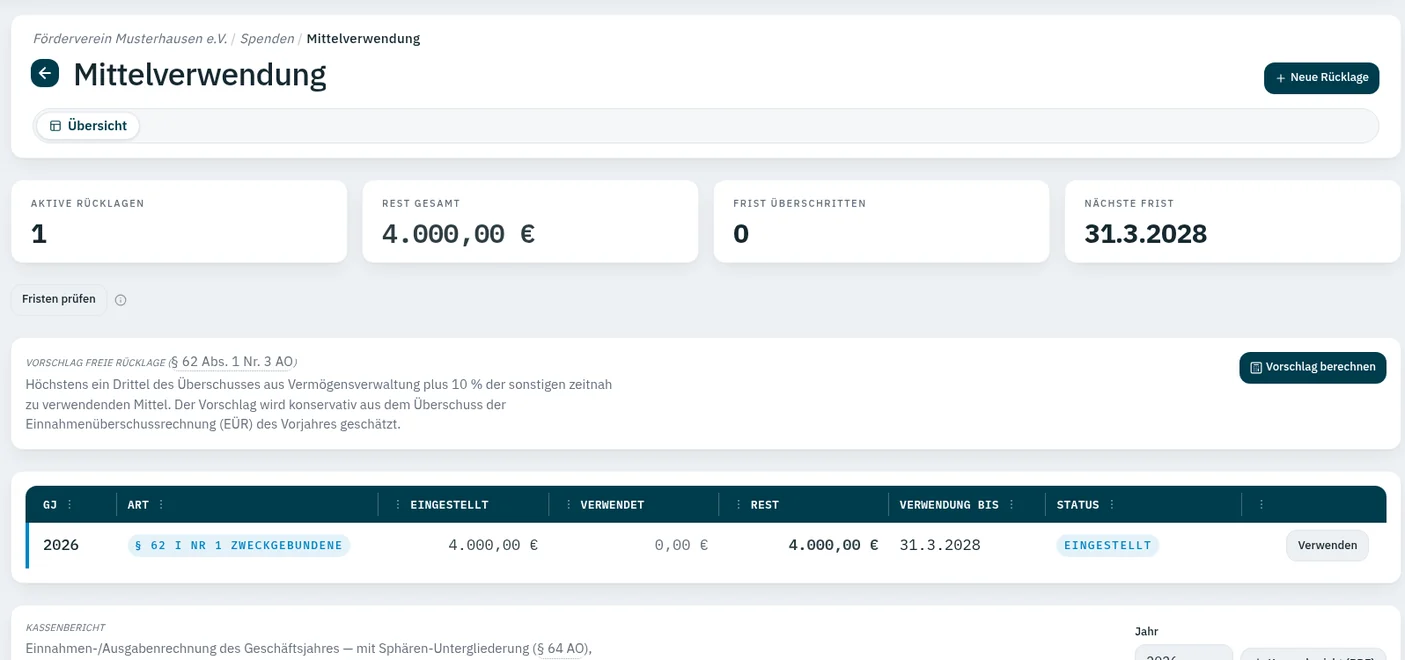Click the Nächste Frist card
Viewport: 1405px width, 660px height.
point(1232,221)
